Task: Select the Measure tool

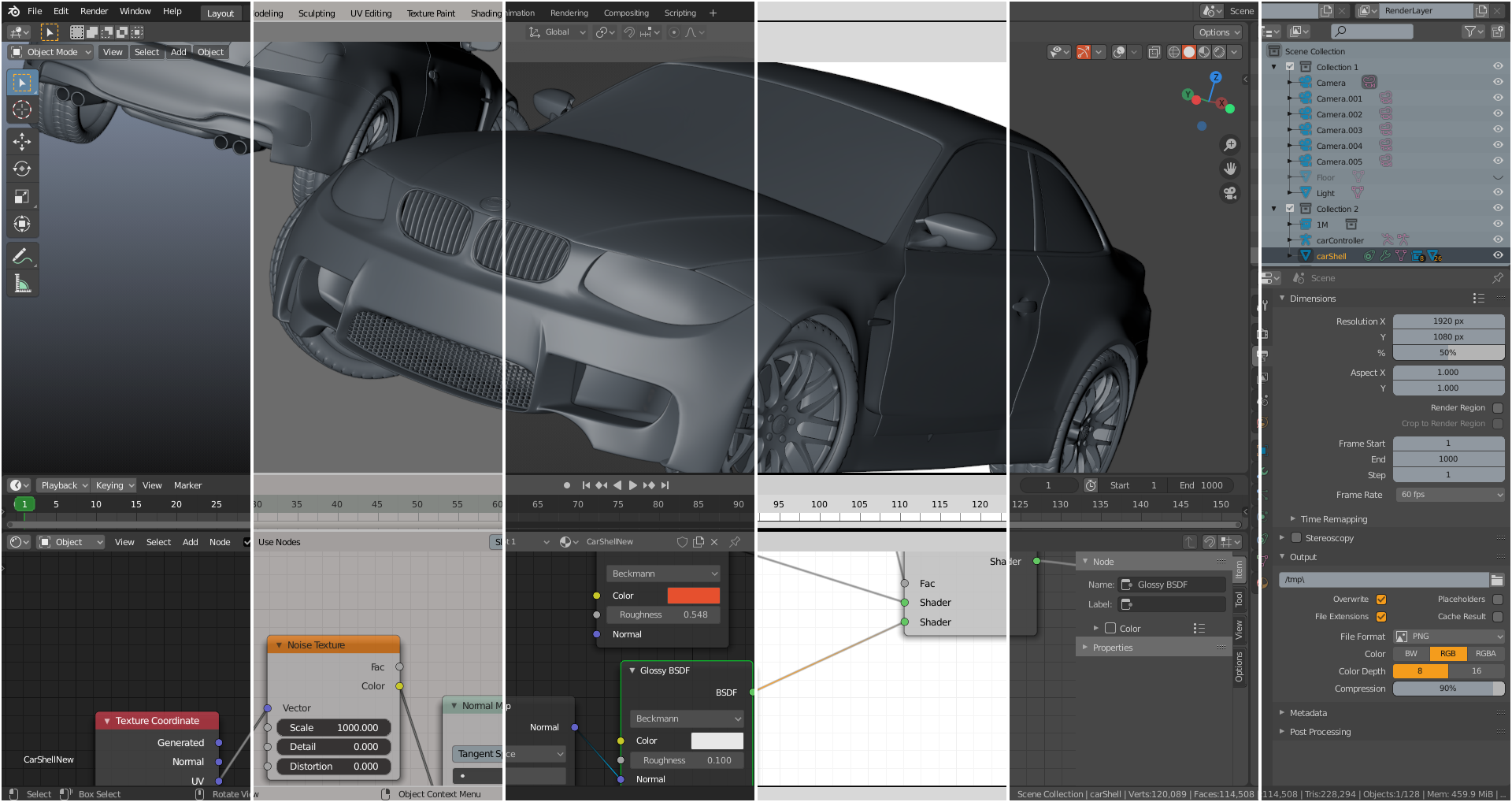Action: (22, 284)
